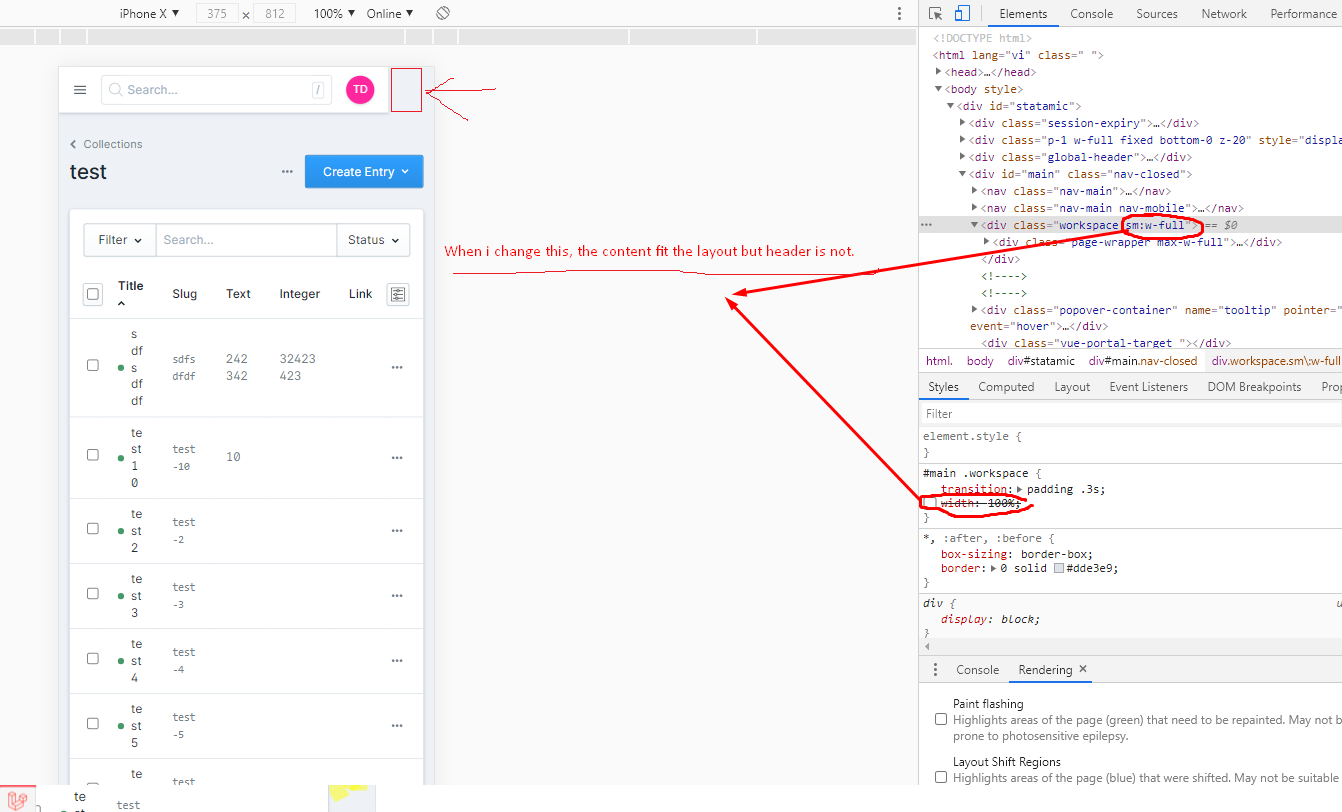This screenshot has height=812, width=1342.
Task: Focus the styles Filter input in DevTools
Action: coord(1130,414)
